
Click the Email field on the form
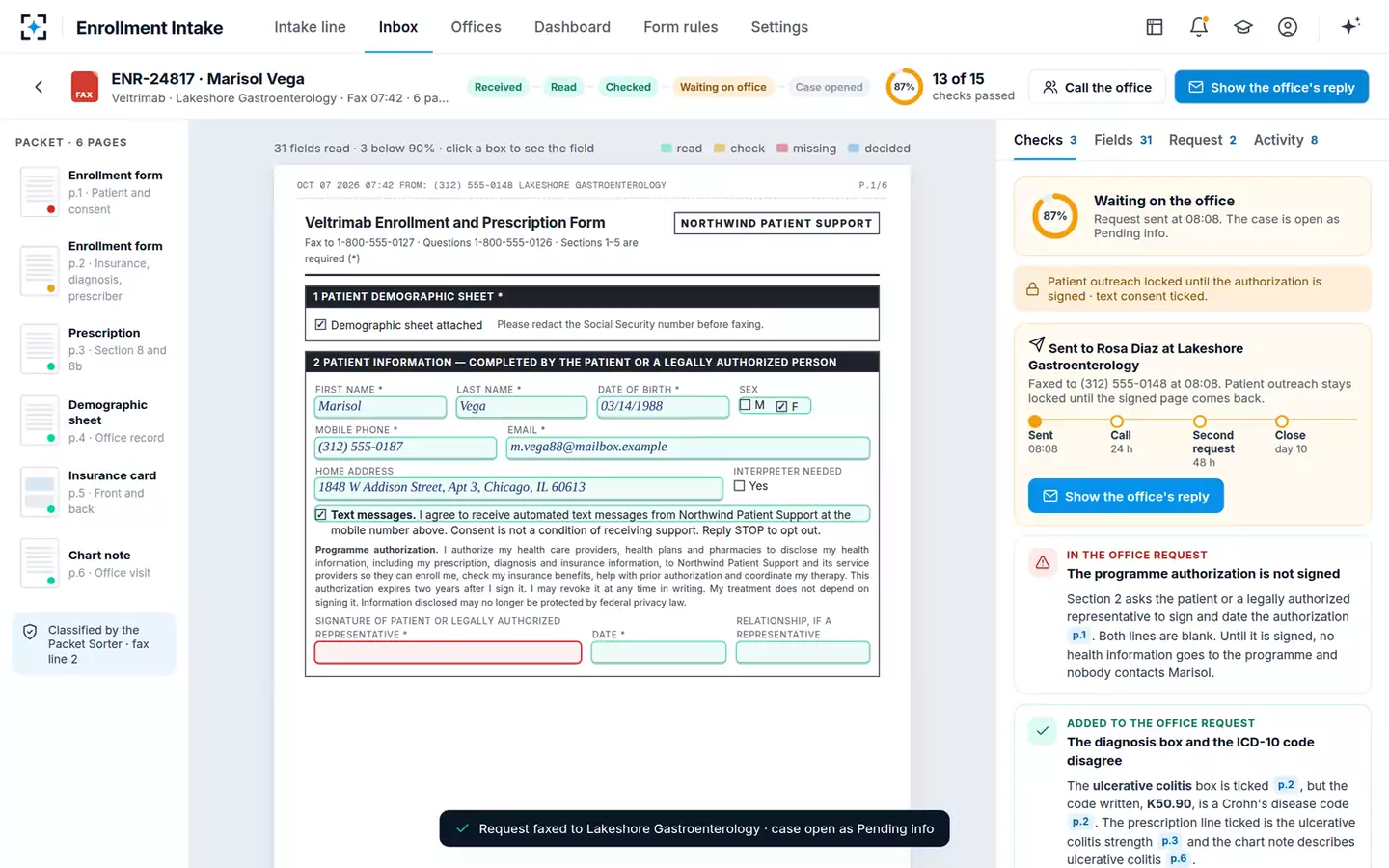[689, 448]
